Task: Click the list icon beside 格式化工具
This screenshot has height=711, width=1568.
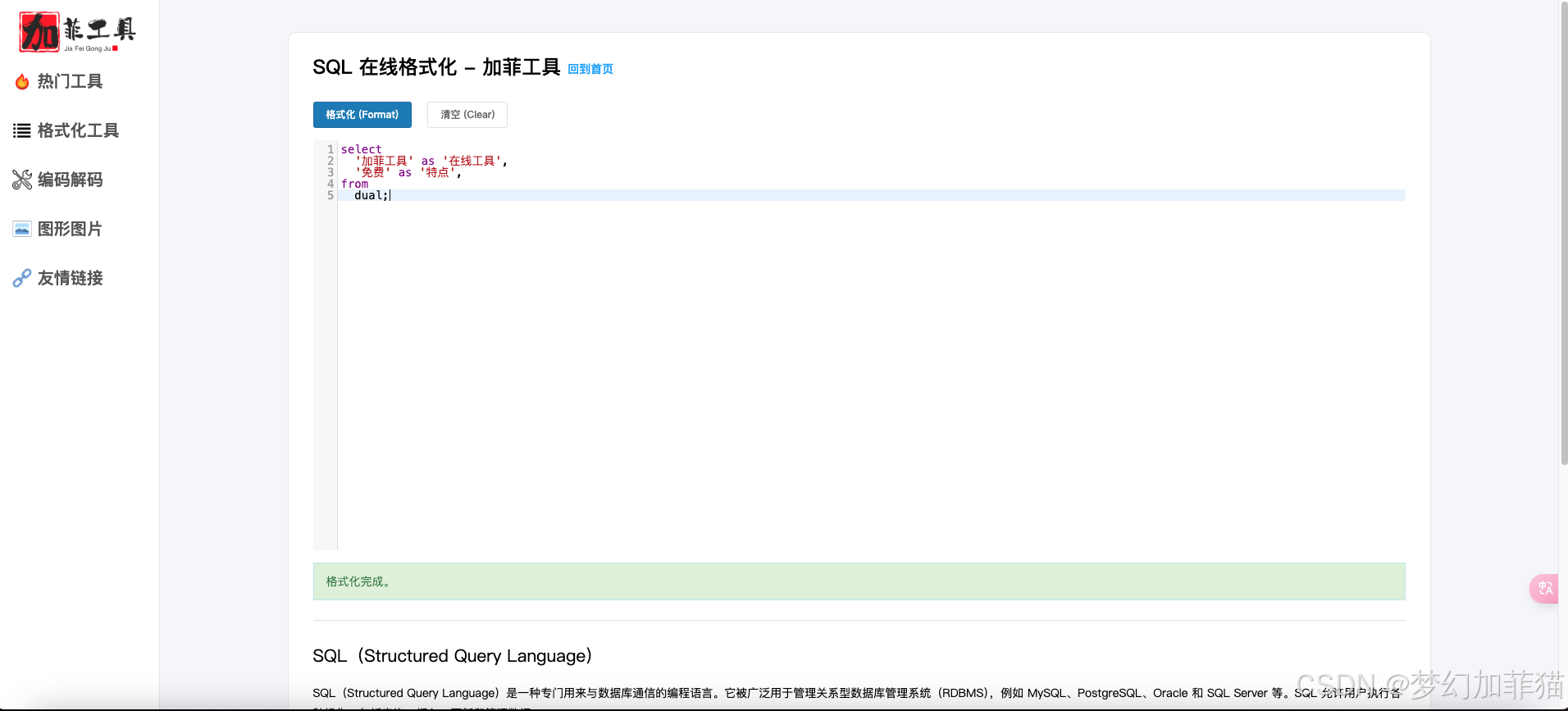Action: point(22,130)
